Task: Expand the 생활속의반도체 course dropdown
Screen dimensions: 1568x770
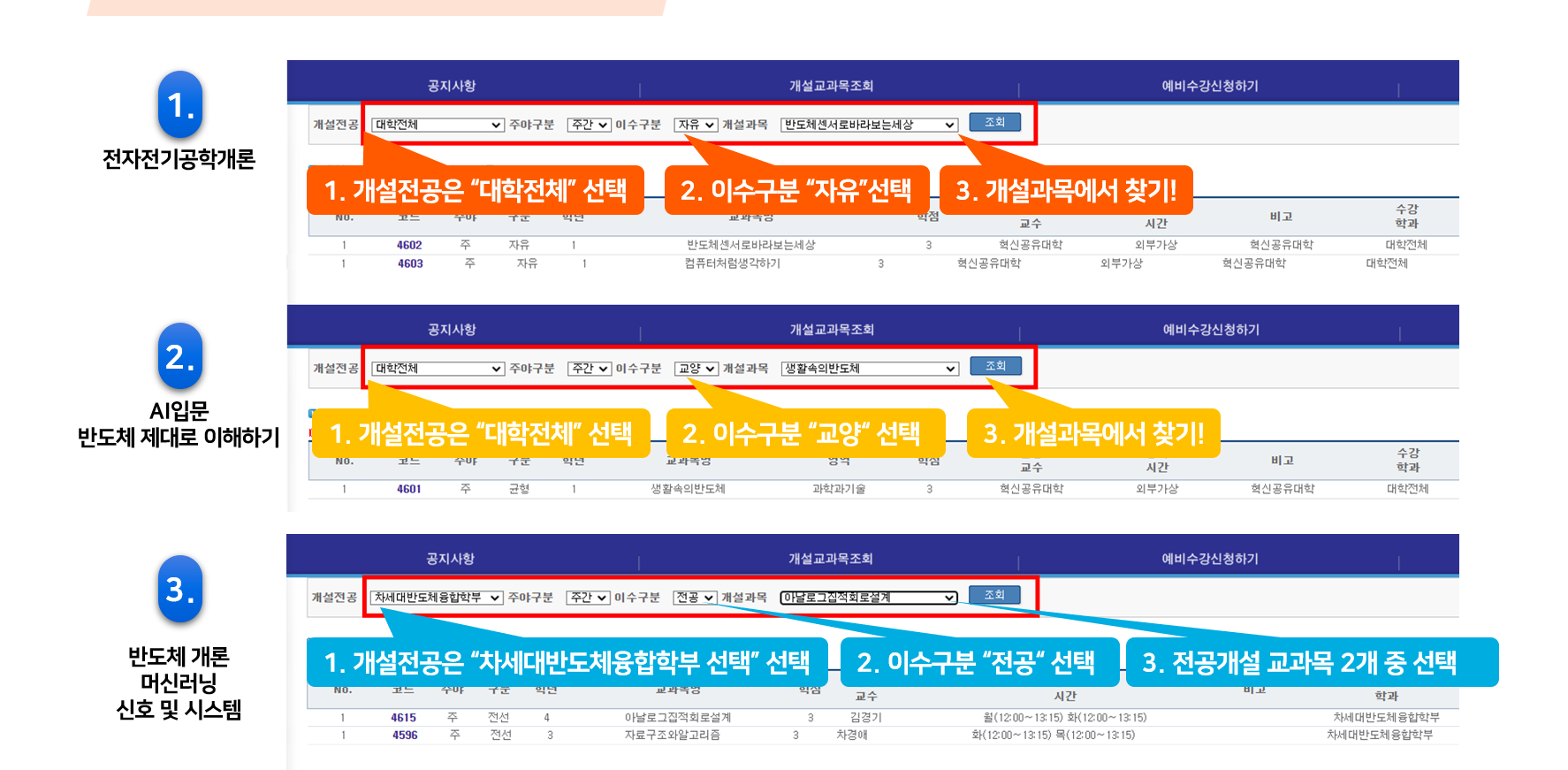Action: [870, 369]
